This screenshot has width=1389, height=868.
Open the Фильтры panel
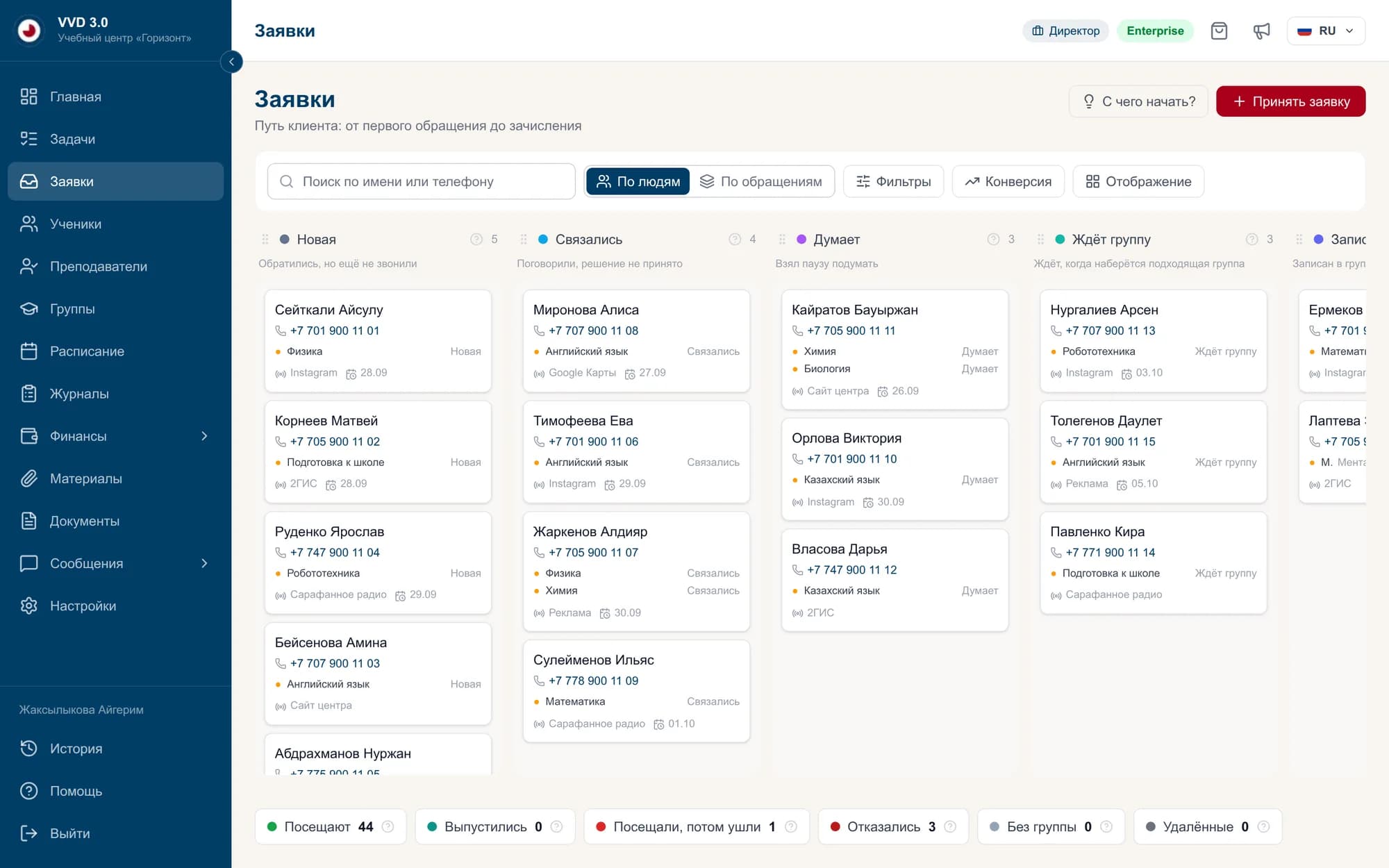point(893,181)
